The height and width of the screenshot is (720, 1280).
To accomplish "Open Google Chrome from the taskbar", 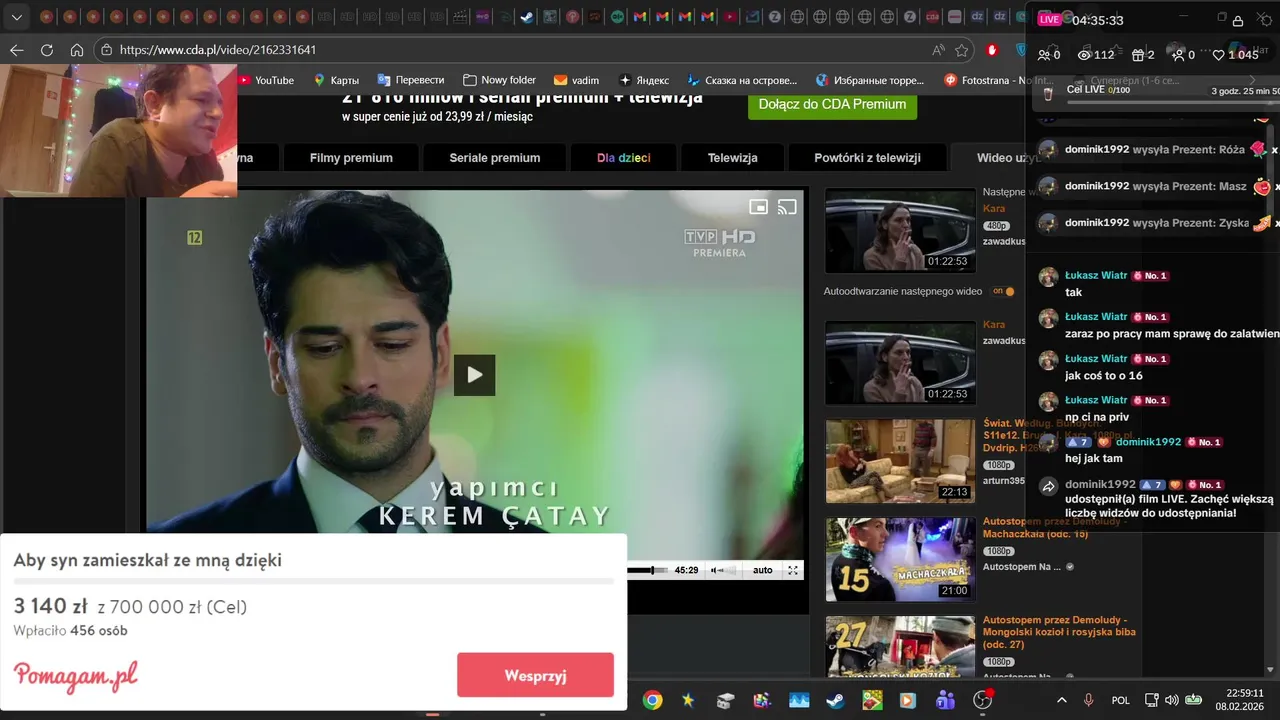I will [652, 700].
